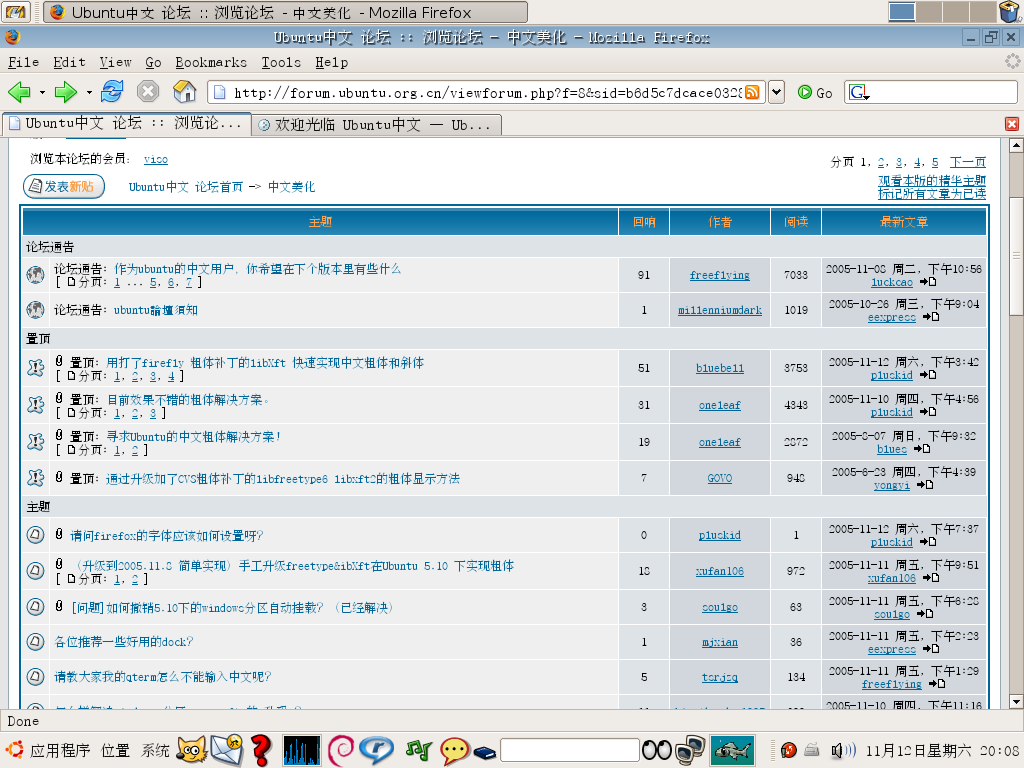Open the File menu
This screenshot has width=1024, height=768.
(24, 62)
